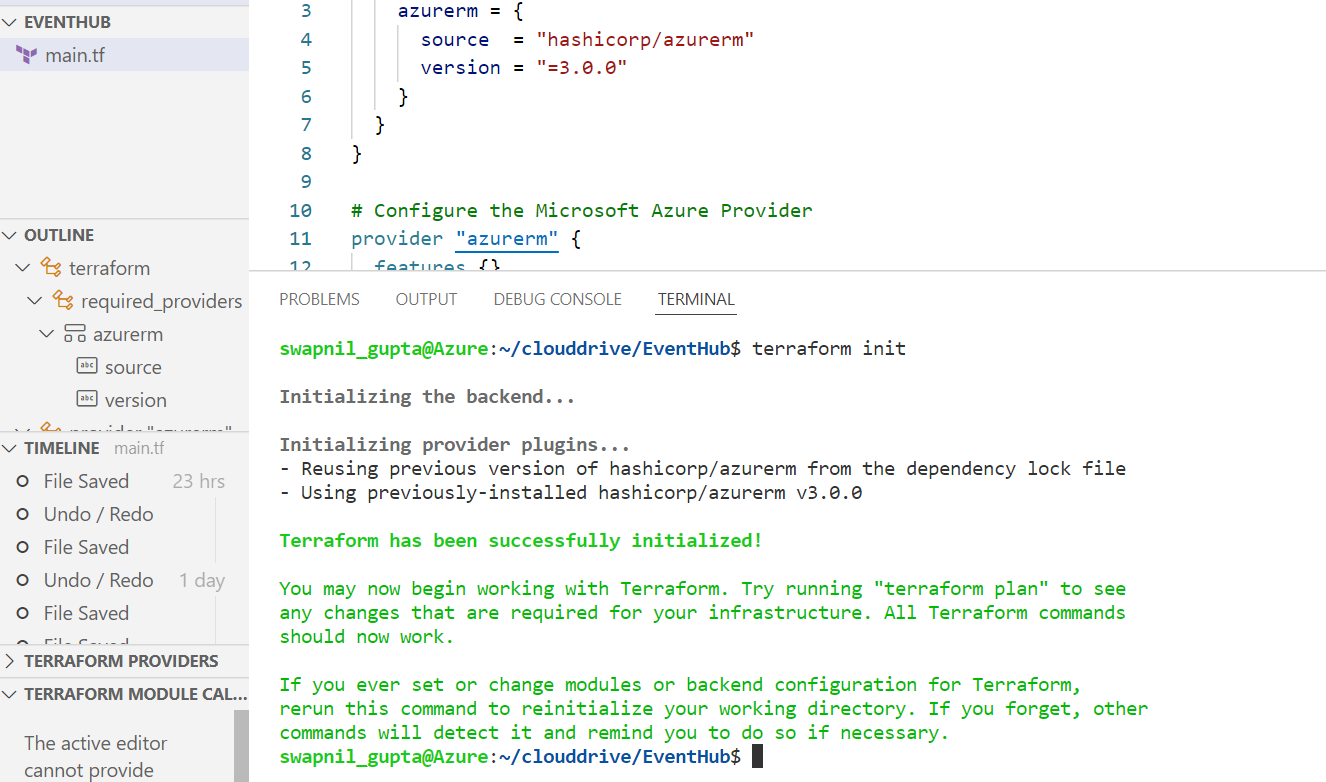Screen dimensions: 1326x782
Task: Open the DEBUG CONSOLE tab
Action: coord(557,299)
